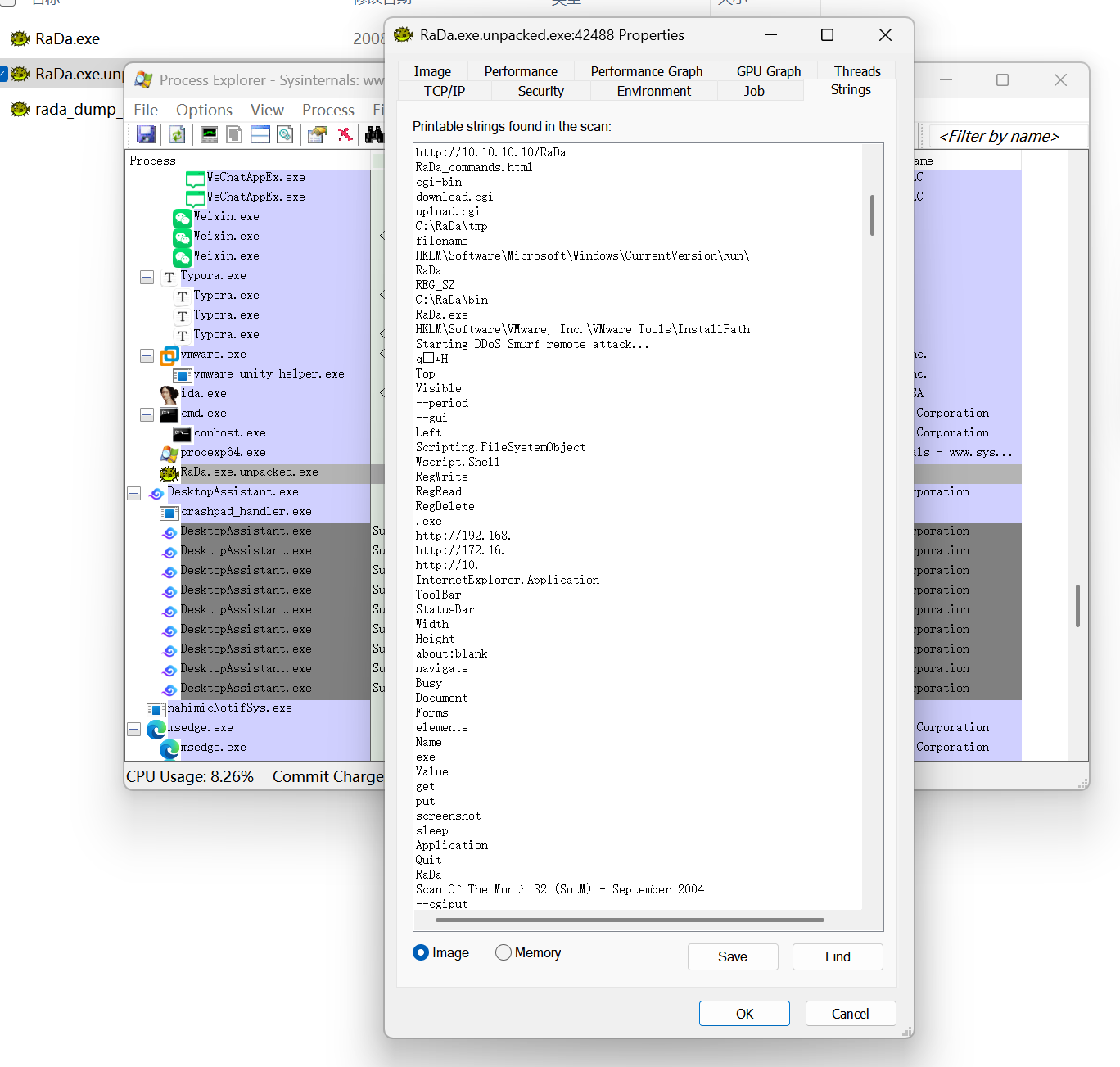Click the Save floppy disk toolbar icon
Image resolution: width=1120 pixels, height=1067 pixels.
[146, 134]
